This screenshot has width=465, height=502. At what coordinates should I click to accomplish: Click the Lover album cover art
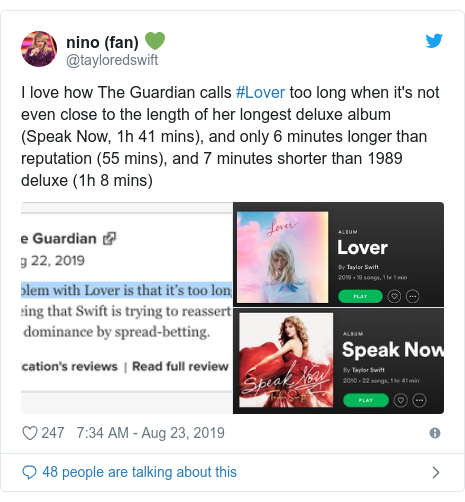tap(282, 257)
